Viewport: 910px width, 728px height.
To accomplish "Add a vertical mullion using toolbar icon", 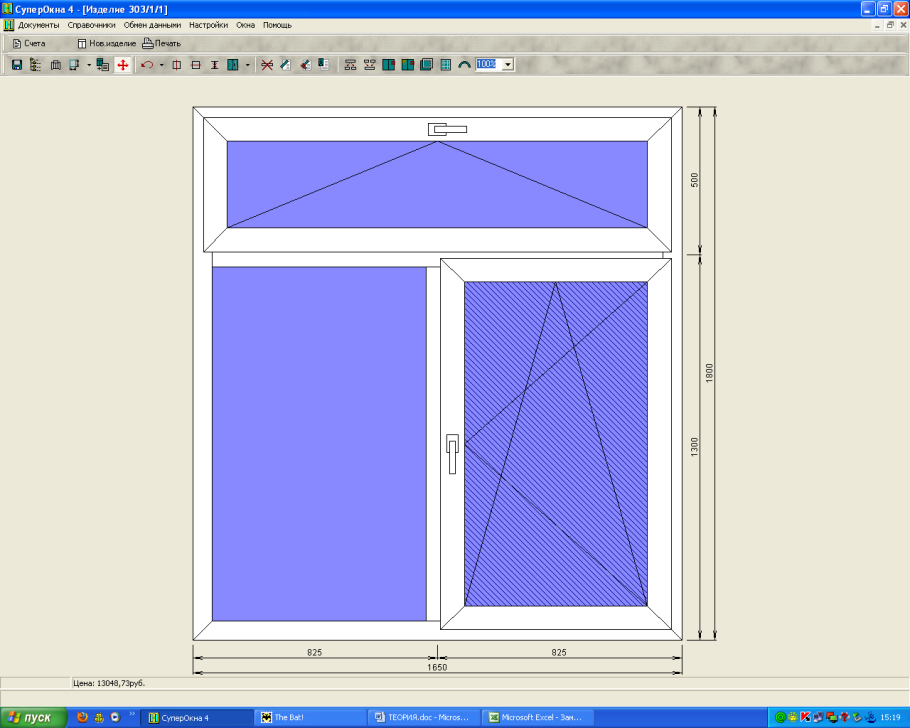I will (176, 64).
